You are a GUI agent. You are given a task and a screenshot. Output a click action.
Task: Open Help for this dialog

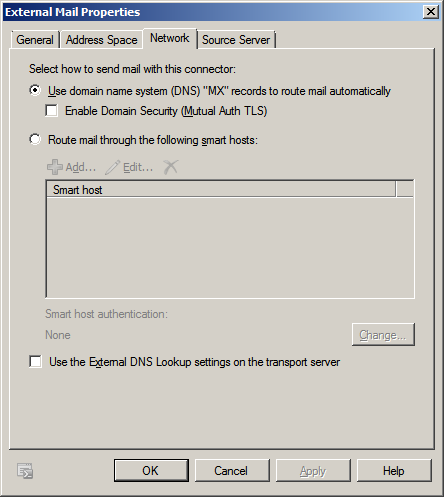[394, 471]
